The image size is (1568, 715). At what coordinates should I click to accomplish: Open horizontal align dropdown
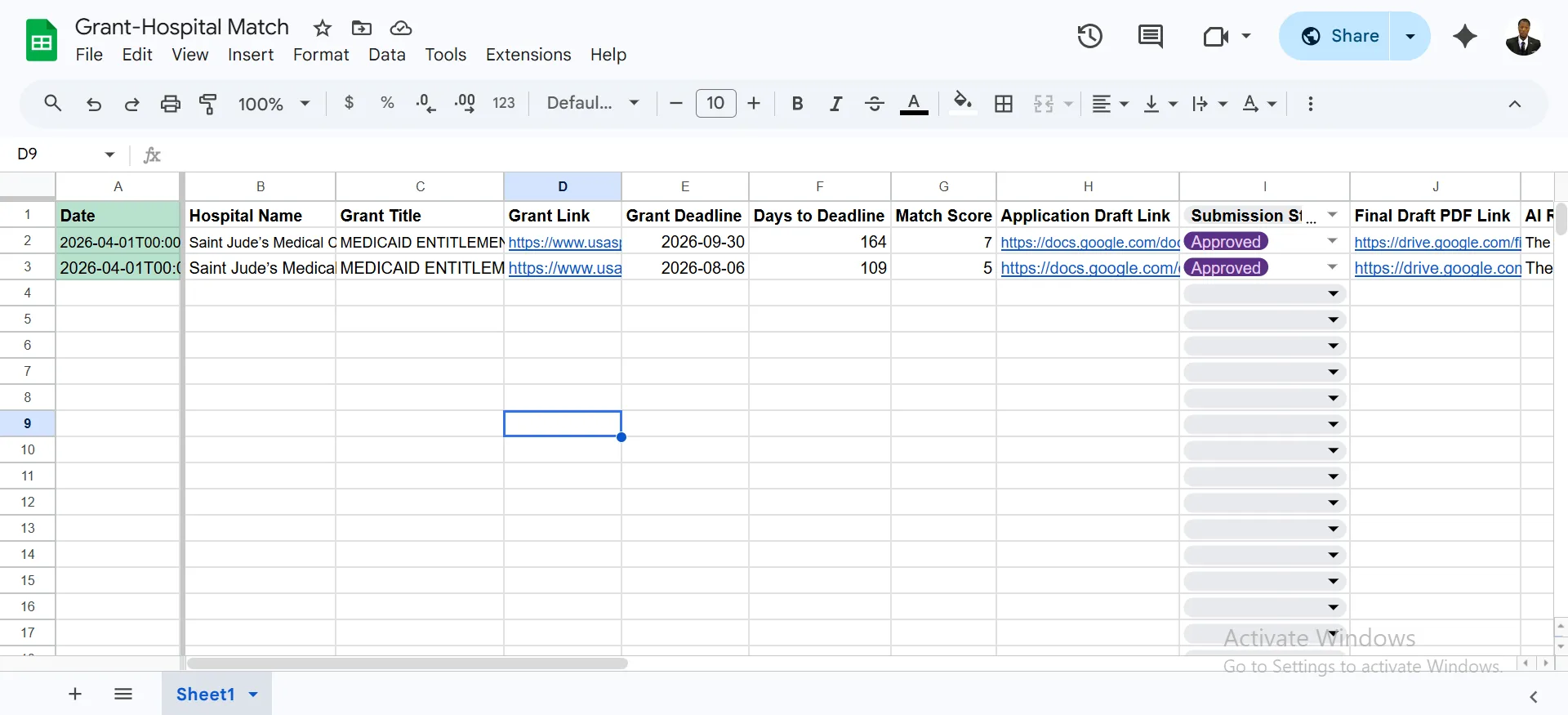pos(1110,104)
